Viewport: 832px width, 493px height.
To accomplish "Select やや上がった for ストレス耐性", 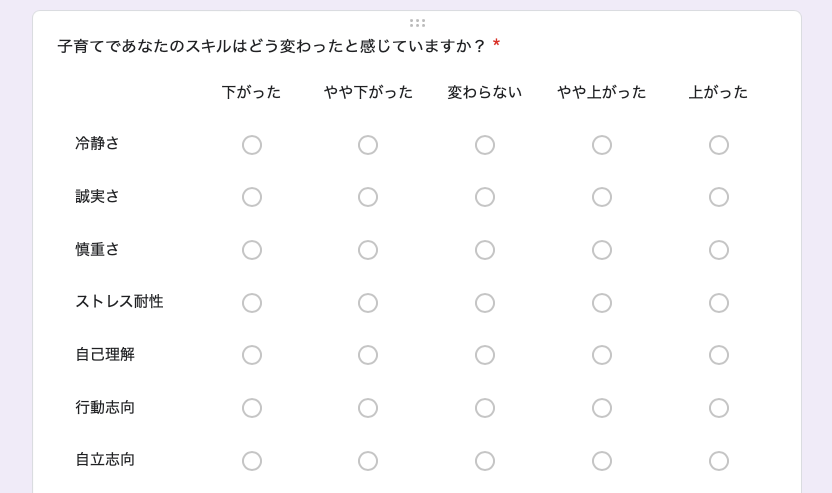I will point(602,303).
